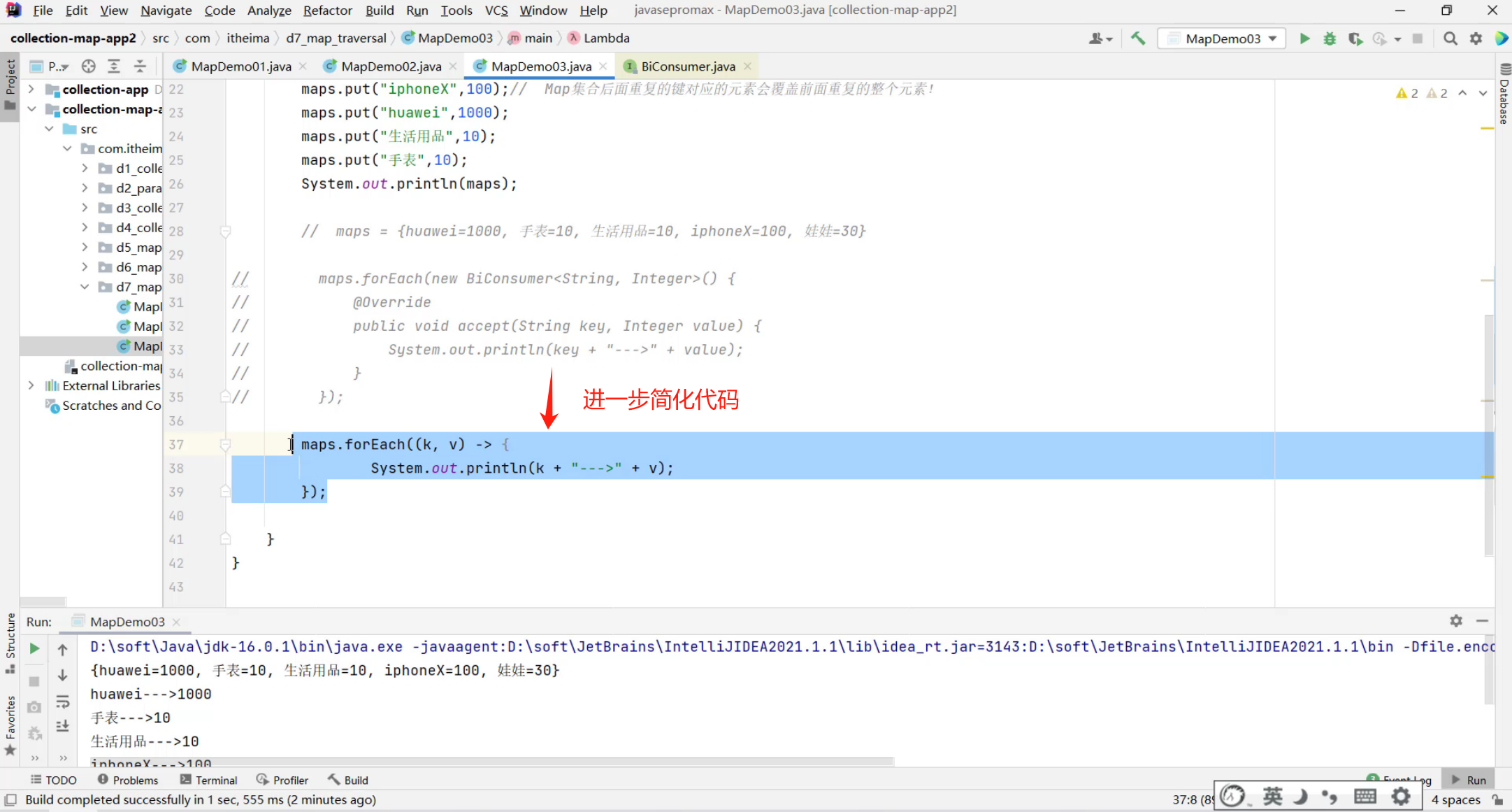Click the green Run button in toolbar
This screenshot has width=1512, height=812.
click(1304, 38)
